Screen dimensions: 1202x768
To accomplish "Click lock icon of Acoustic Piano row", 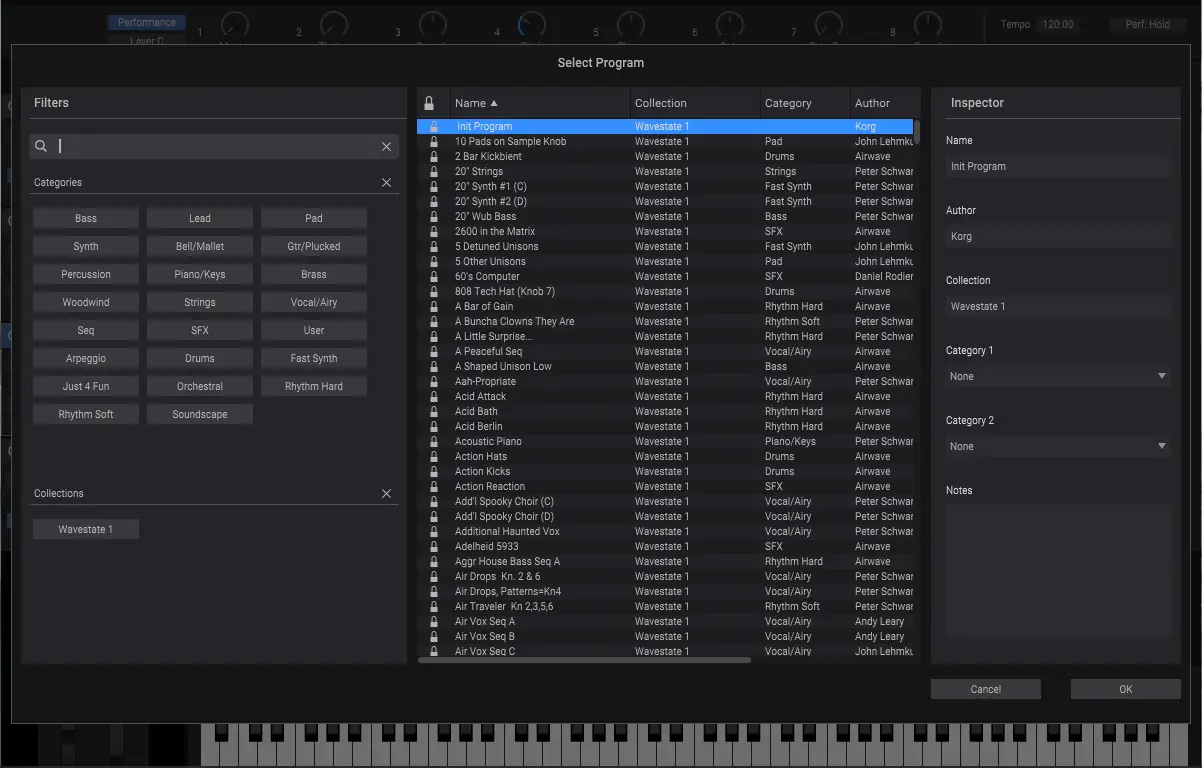I will [x=434, y=442].
